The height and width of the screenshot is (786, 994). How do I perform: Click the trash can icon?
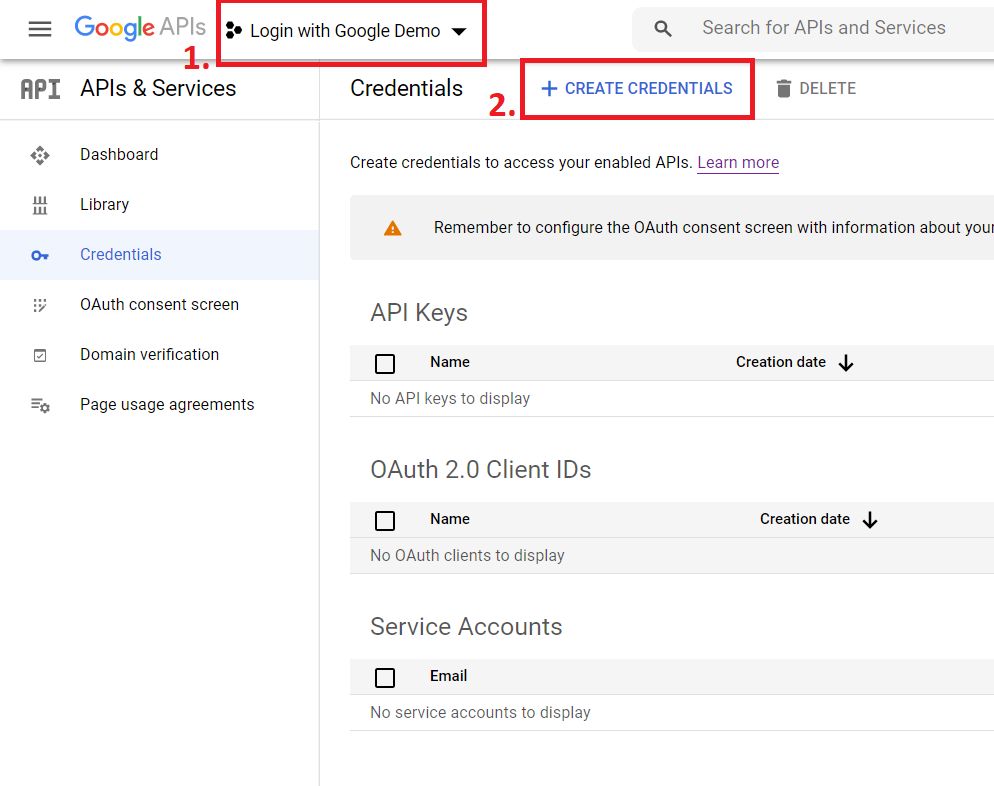[784, 89]
